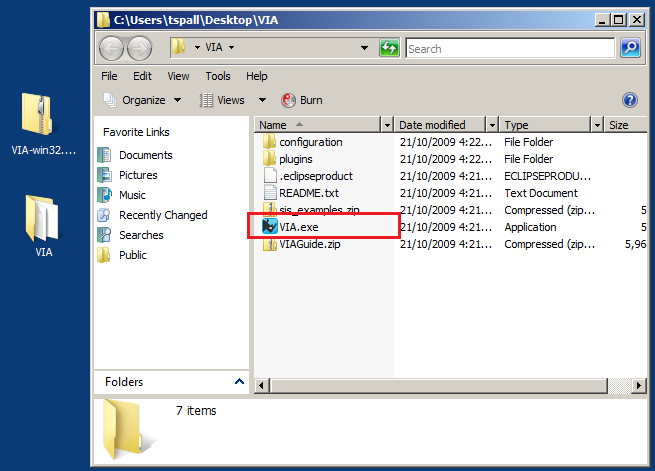This screenshot has width=655, height=471.
Task: Click the Burn disc icon
Action: (x=288, y=100)
